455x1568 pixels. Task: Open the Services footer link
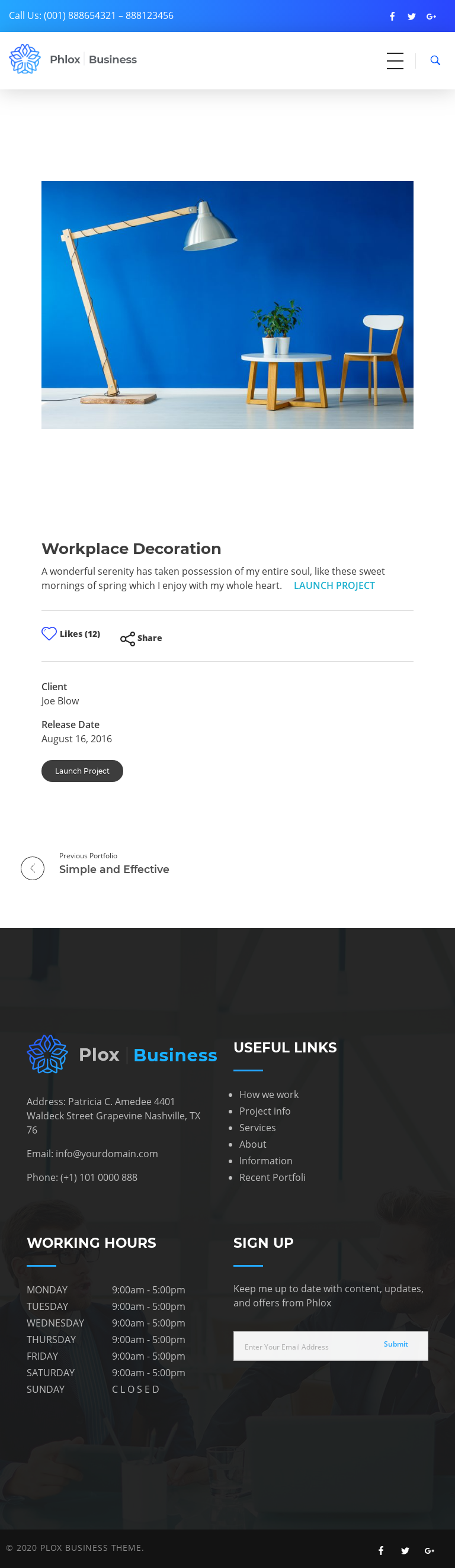tap(257, 1127)
